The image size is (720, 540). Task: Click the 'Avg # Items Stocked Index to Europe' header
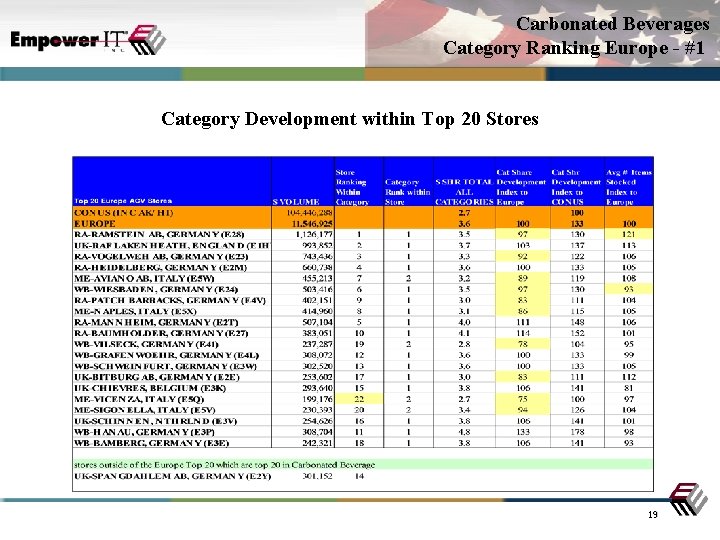click(x=629, y=187)
